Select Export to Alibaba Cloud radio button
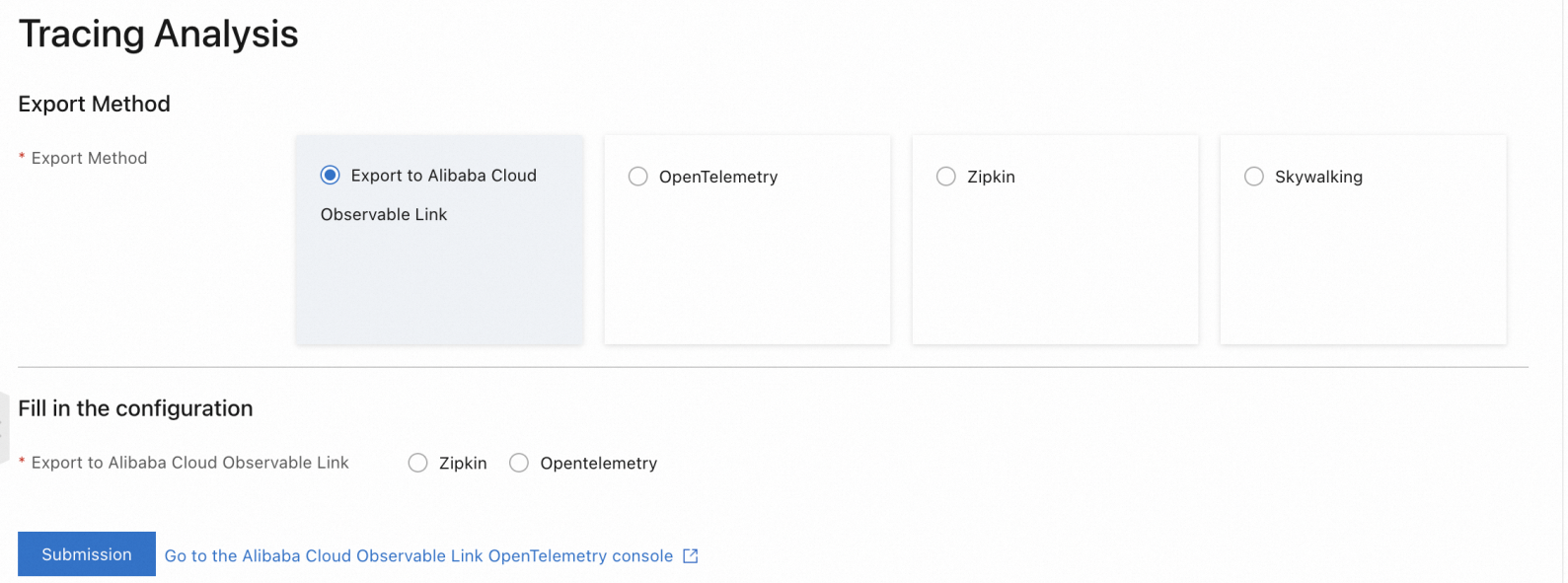Viewport: 1568px width, 583px height. click(x=331, y=176)
